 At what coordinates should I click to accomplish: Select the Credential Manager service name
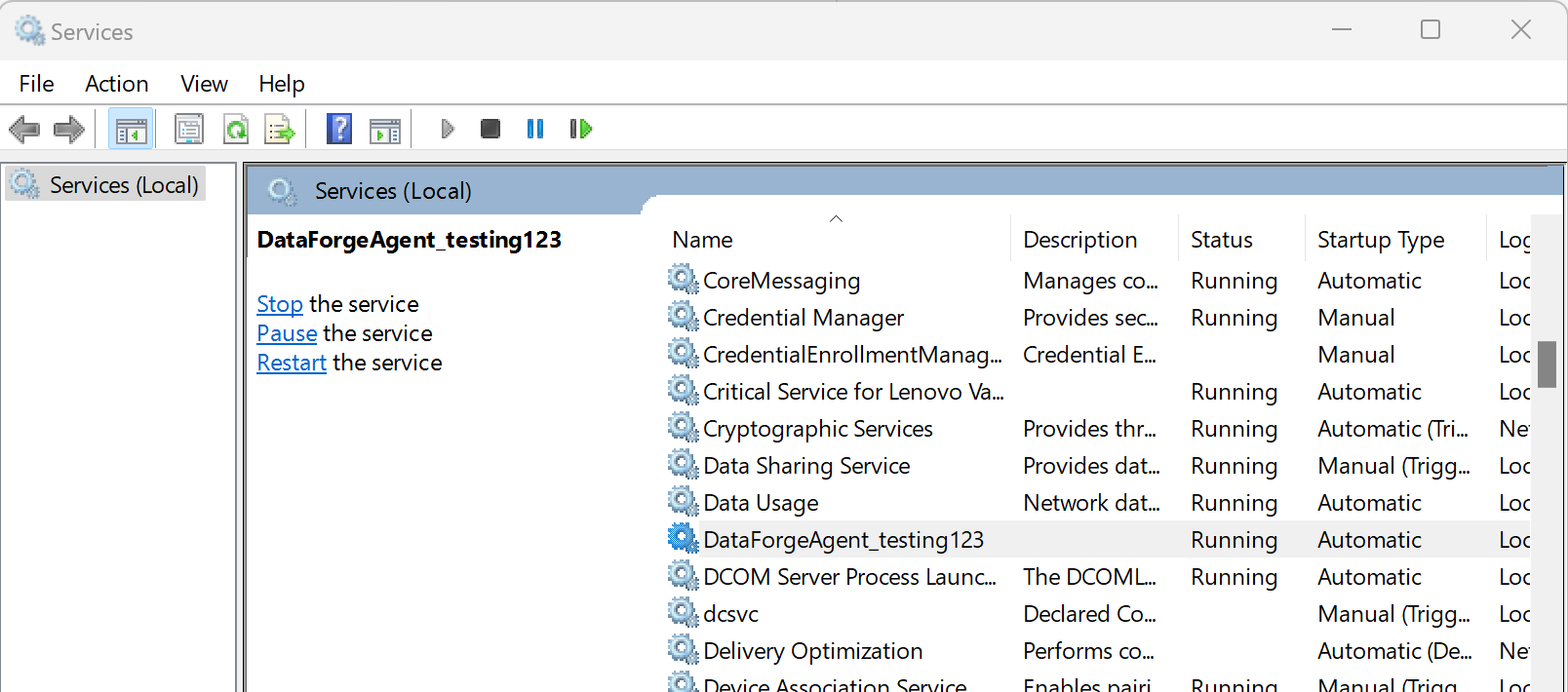click(x=804, y=318)
